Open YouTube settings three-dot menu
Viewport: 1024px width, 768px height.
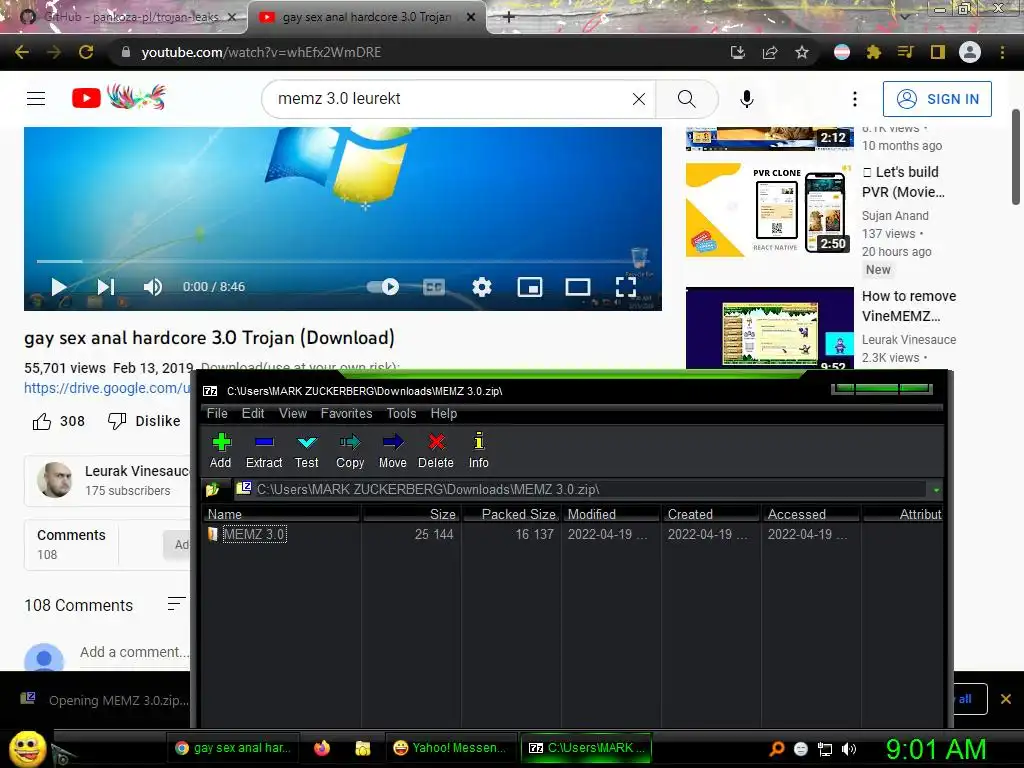[854, 99]
